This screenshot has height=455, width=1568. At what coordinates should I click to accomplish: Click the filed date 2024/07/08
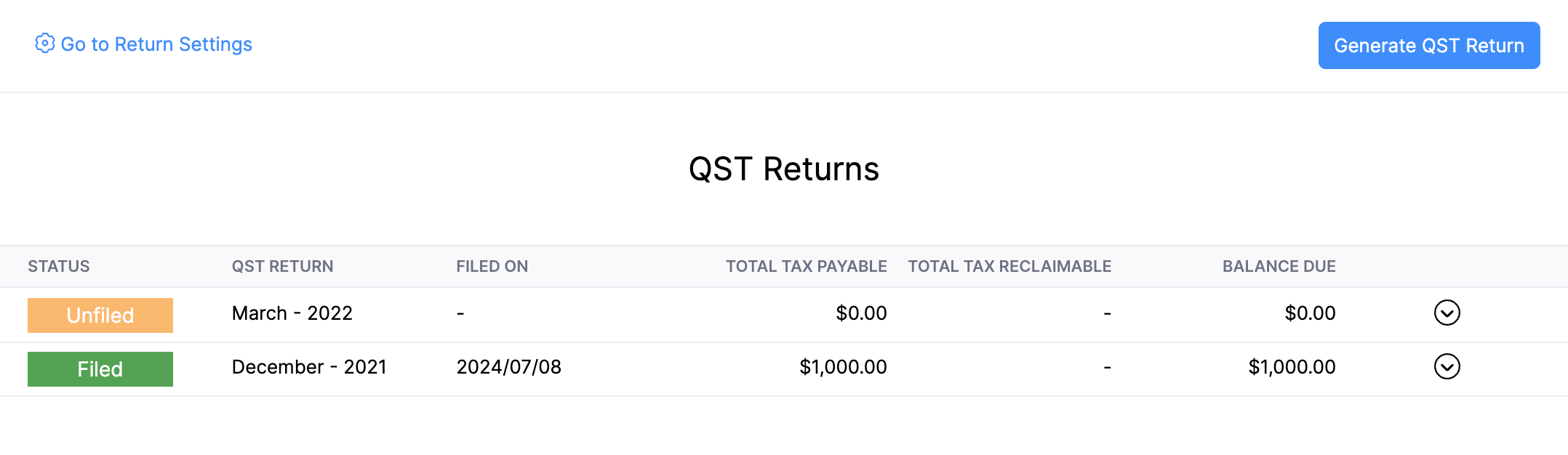coord(508,367)
